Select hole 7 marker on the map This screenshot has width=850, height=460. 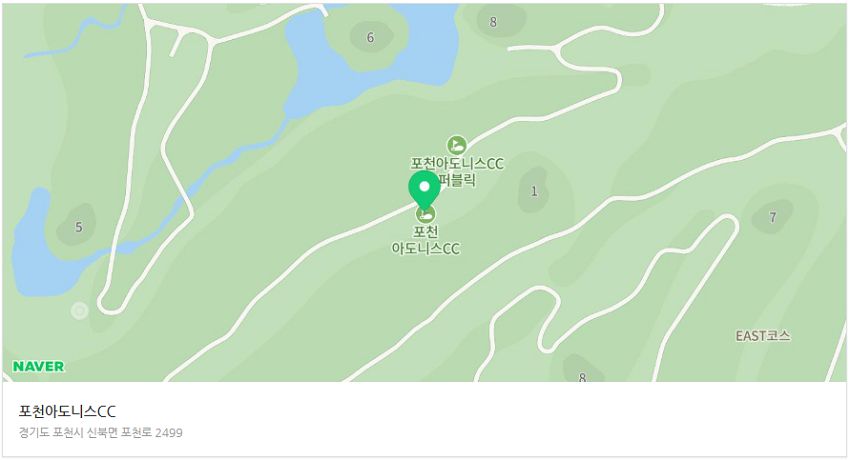pos(772,217)
